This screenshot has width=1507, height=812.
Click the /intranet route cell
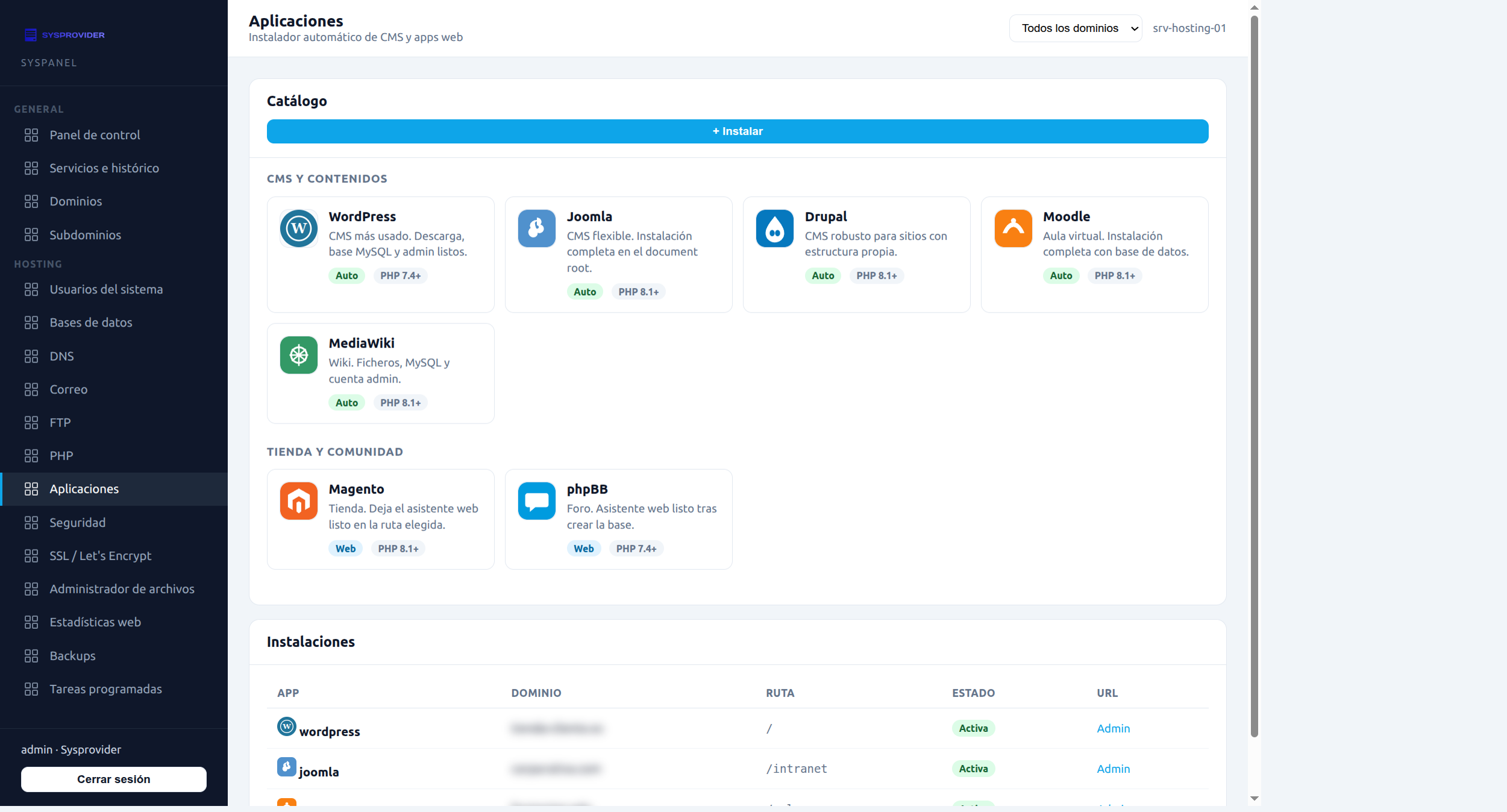tap(797, 769)
